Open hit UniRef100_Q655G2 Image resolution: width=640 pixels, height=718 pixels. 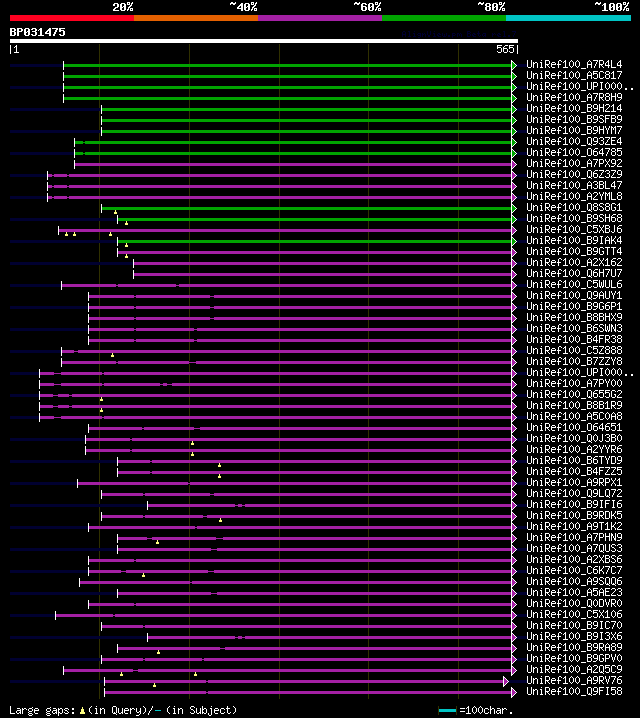pos(574,394)
